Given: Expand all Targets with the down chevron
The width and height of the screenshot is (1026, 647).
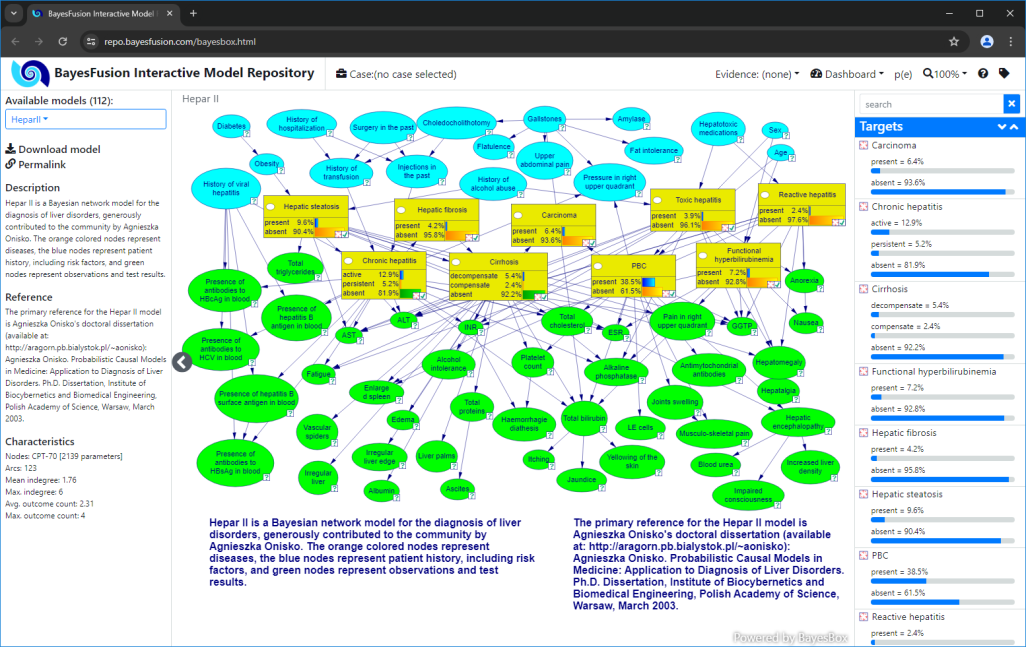Looking at the screenshot, I should (1002, 127).
